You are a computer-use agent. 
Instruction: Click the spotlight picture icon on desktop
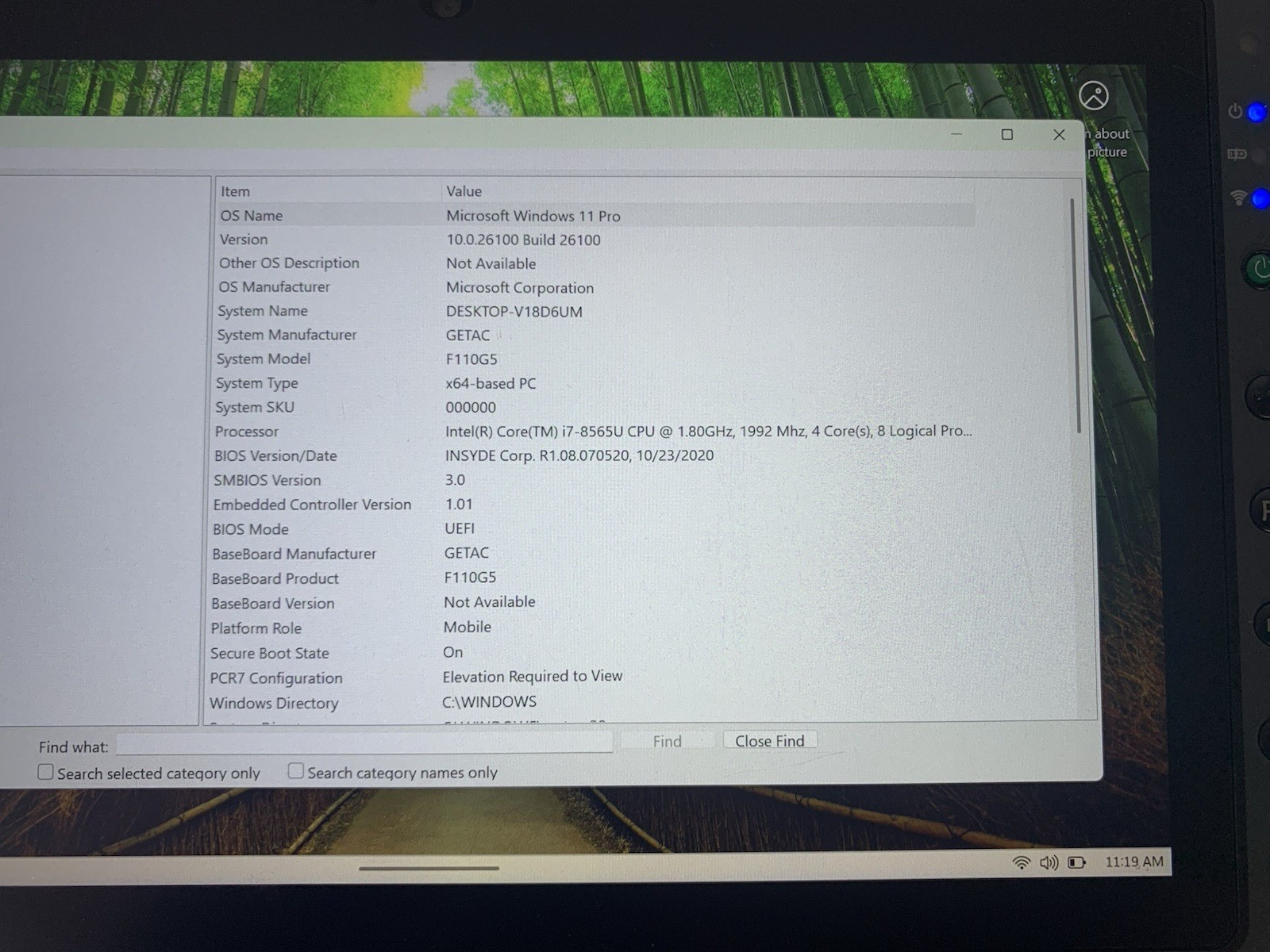(x=1094, y=96)
